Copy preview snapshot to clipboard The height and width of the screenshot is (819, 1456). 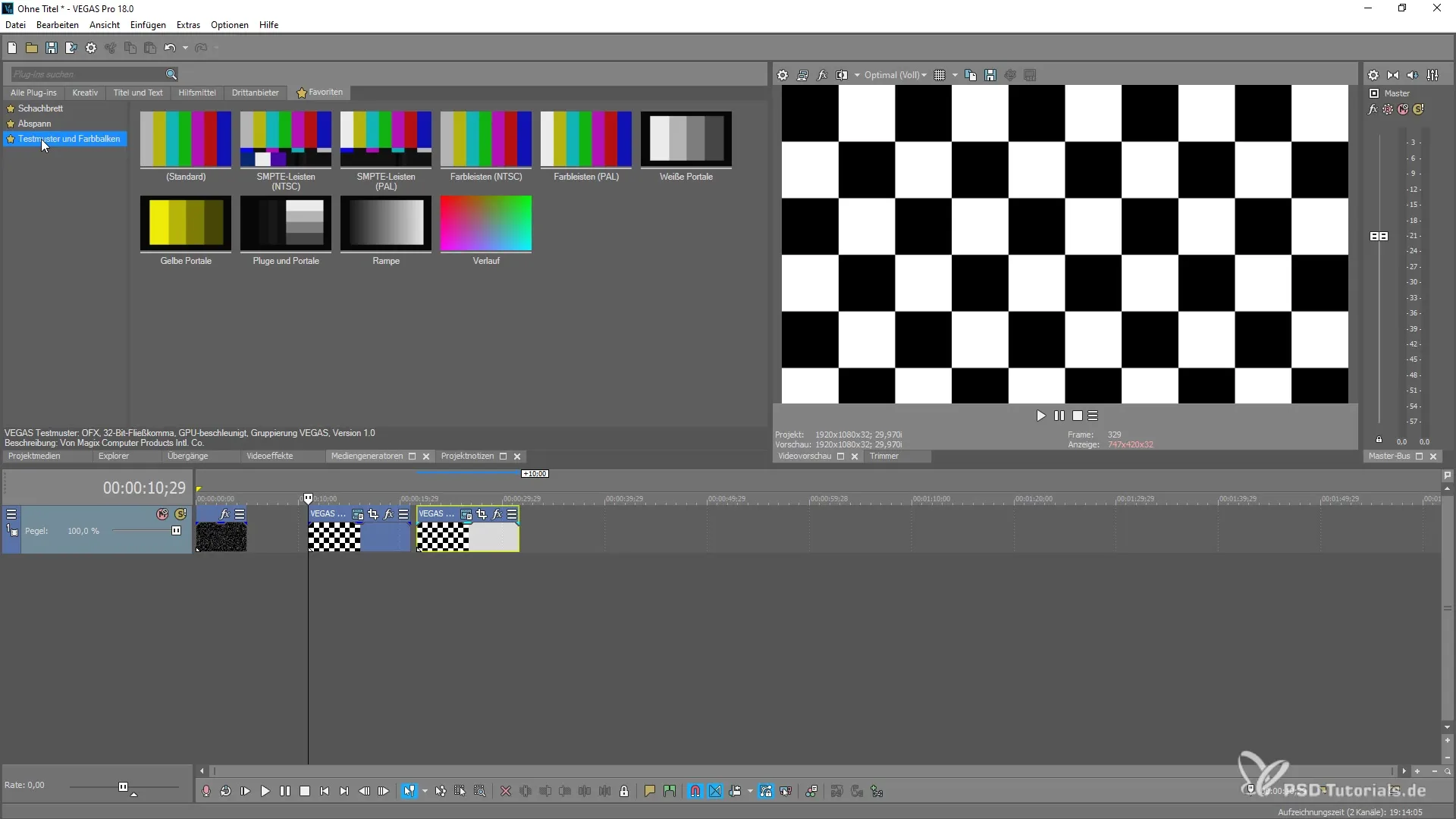click(971, 75)
